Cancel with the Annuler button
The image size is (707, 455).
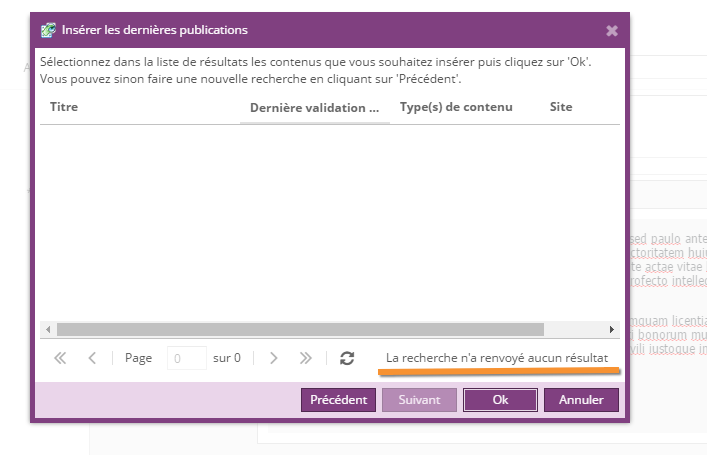point(581,400)
